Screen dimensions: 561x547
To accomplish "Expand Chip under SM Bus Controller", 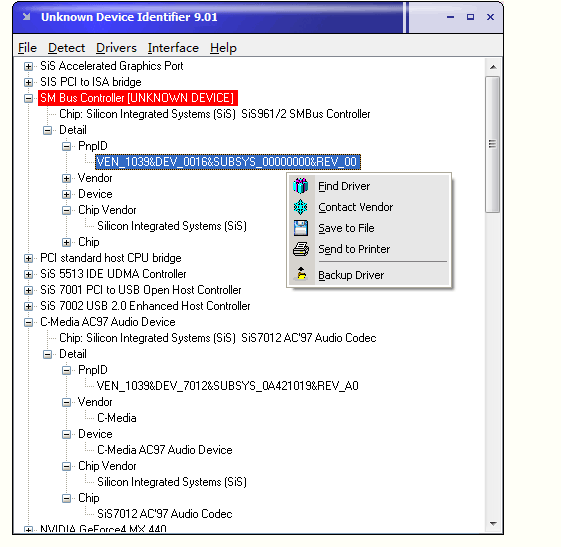I will click(66, 242).
